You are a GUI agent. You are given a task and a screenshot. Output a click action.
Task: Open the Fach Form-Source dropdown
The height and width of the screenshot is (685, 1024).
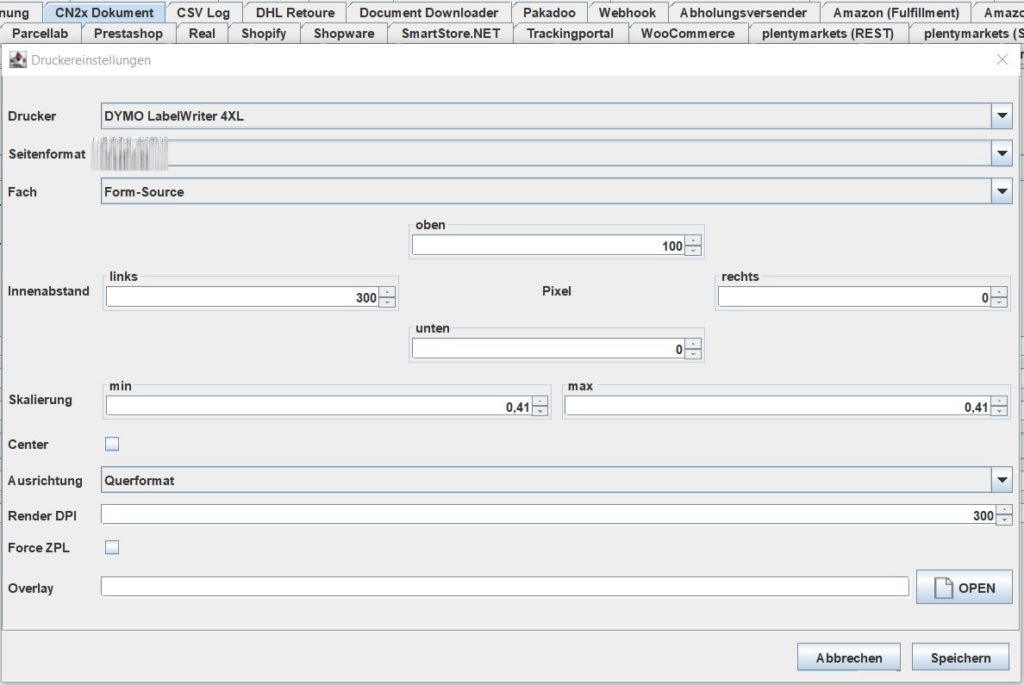coord(1002,191)
